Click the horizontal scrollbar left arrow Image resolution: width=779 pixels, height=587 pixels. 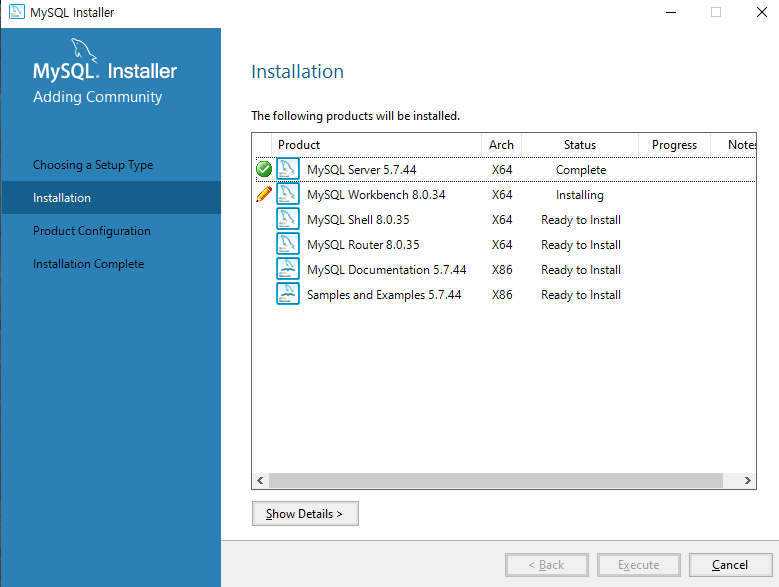260,480
